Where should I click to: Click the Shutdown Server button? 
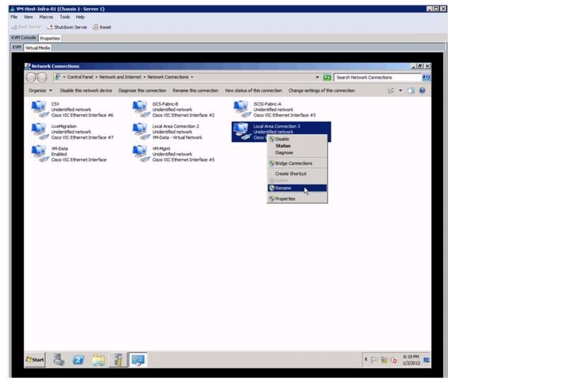(67, 27)
